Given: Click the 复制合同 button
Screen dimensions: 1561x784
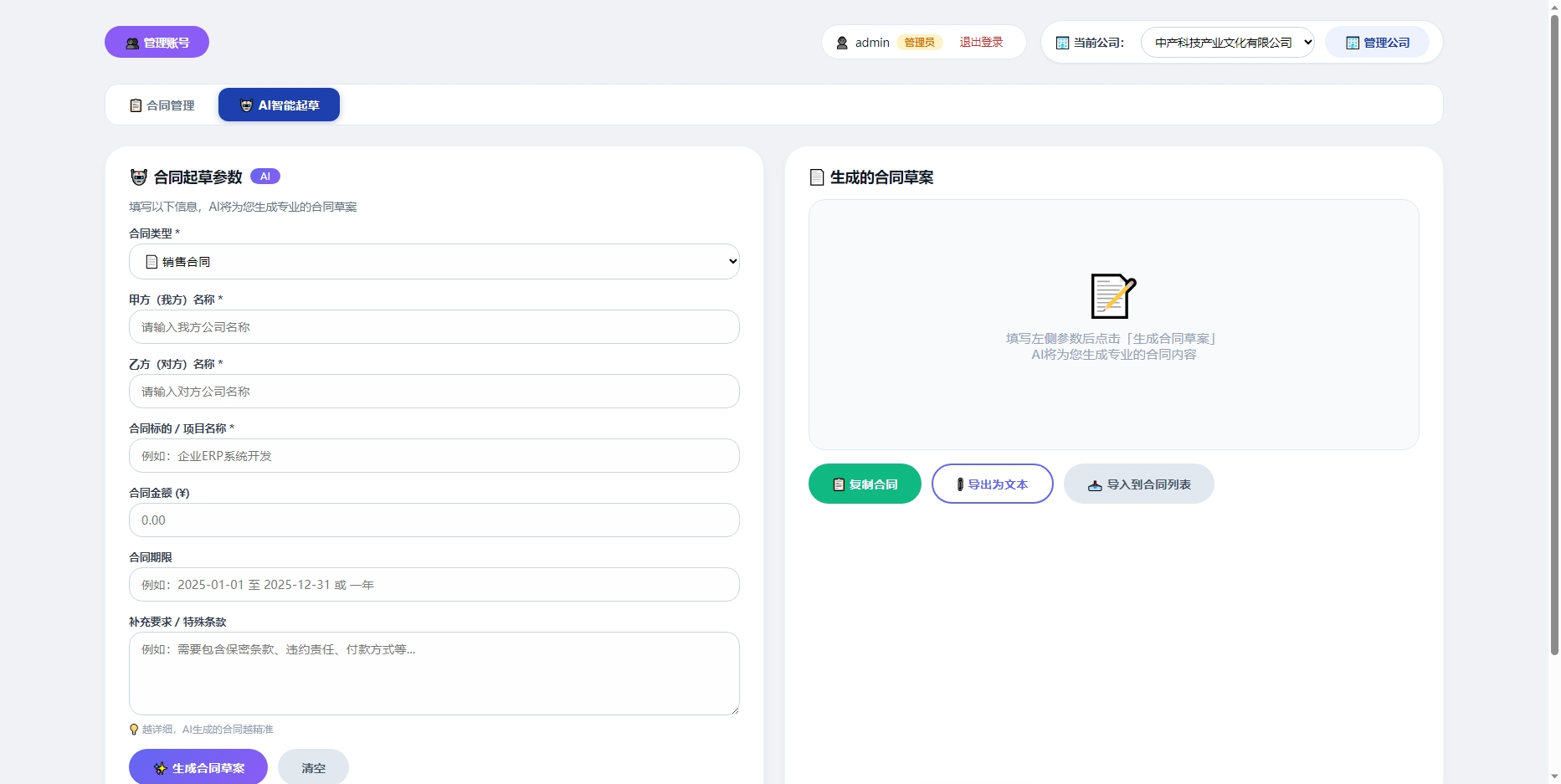Looking at the screenshot, I should click(865, 484).
